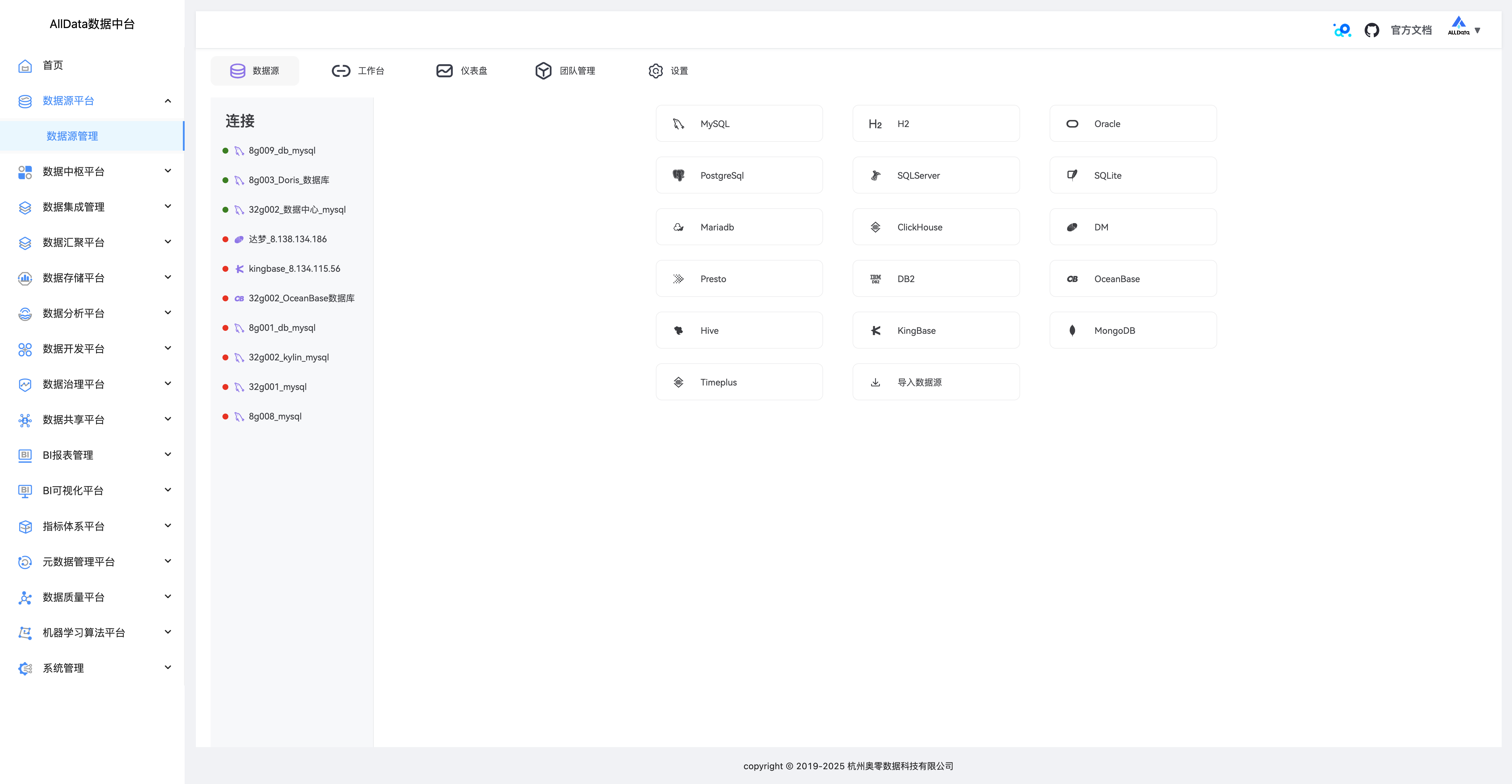Click the Mariadb seal icon
This screenshot has width=1512, height=784.
click(678, 227)
